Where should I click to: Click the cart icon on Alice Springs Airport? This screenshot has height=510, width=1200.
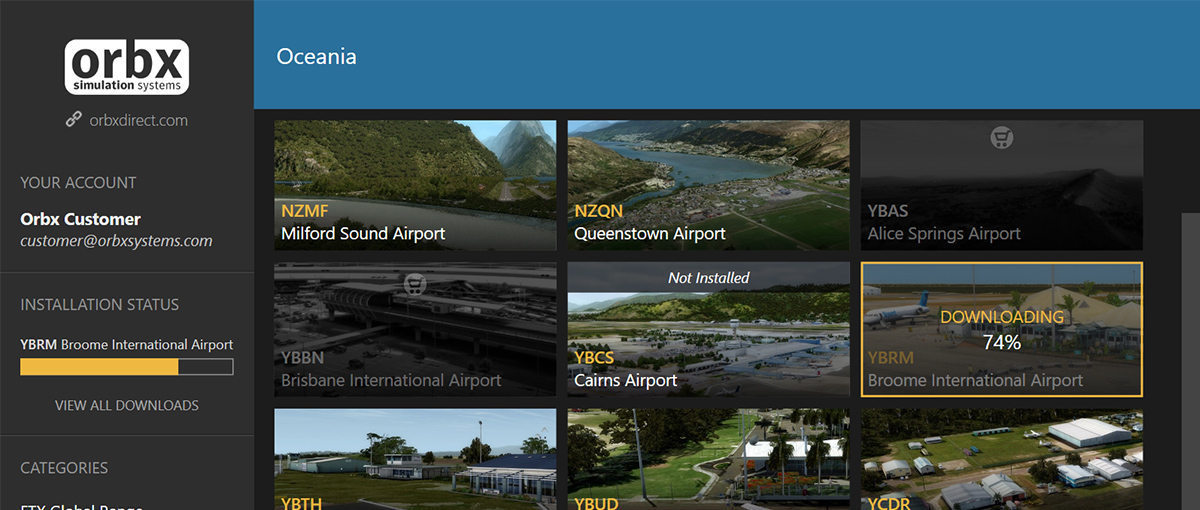click(1001, 138)
